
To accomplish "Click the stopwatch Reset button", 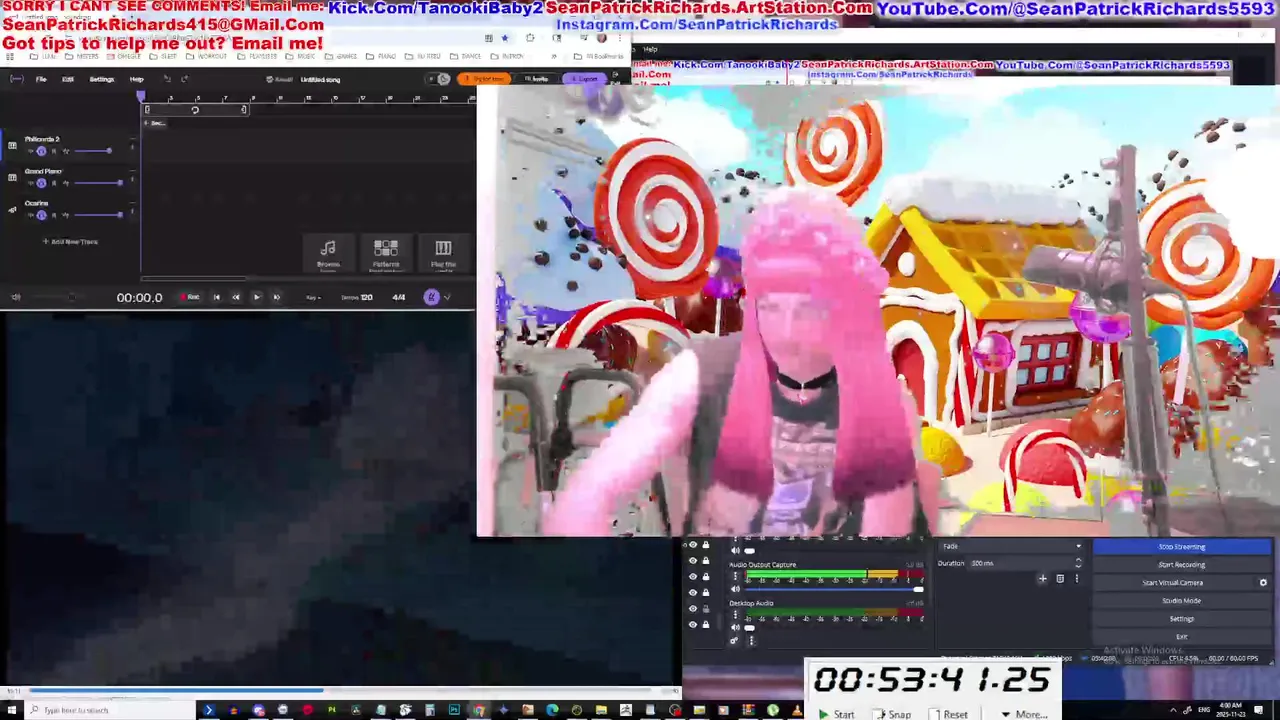I will click(x=949, y=714).
